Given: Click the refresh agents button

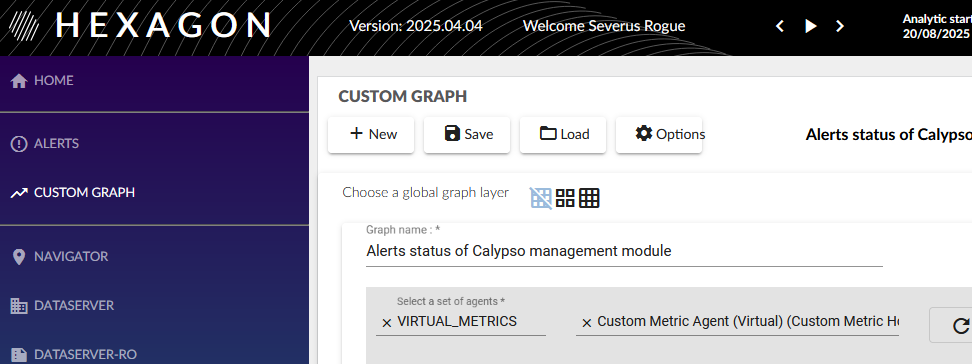Looking at the screenshot, I should (960, 325).
